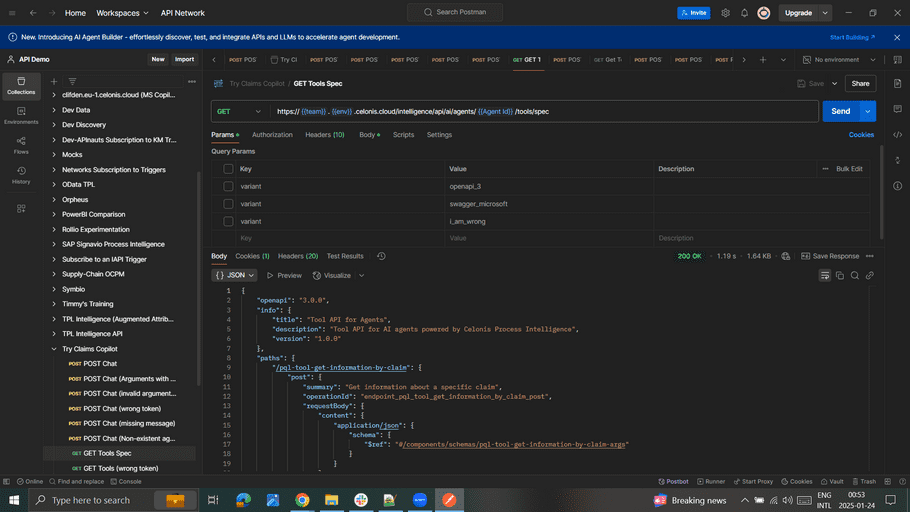This screenshot has height=512, width=910.
Task: Search the response using the magnifier icon
Action: (855, 275)
